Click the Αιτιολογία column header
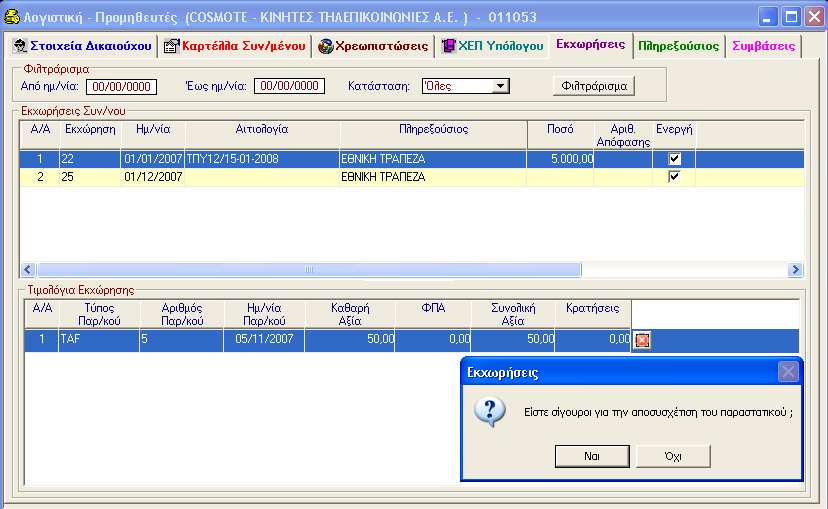This screenshot has height=509, width=828. pos(262,135)
